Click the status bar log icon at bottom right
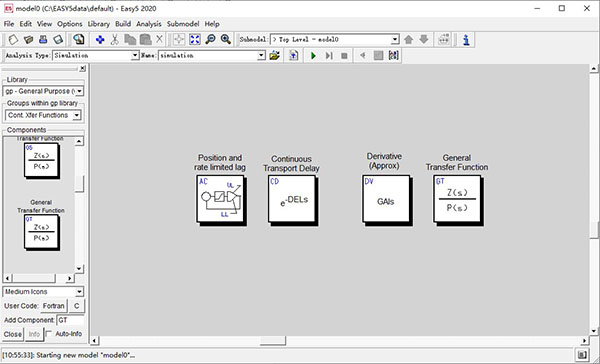The width and height of the screenshot is (600, 364). pos(582,355)
